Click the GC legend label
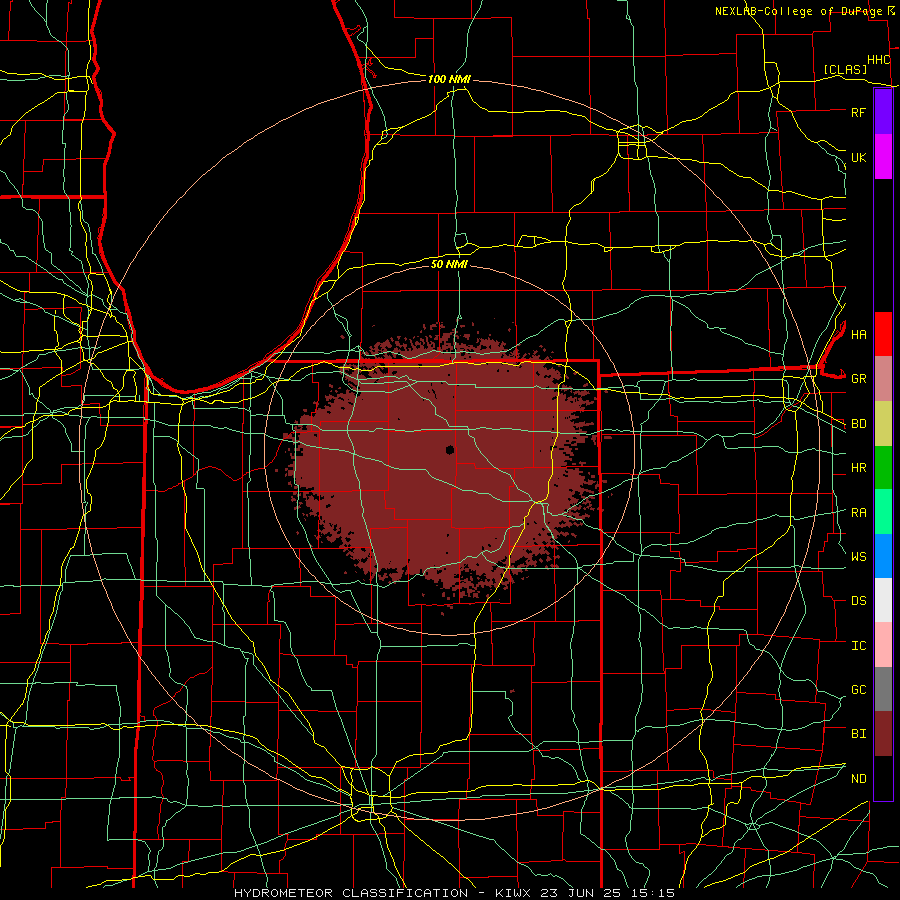Viewport: 900px width, 900px height. 858,690
